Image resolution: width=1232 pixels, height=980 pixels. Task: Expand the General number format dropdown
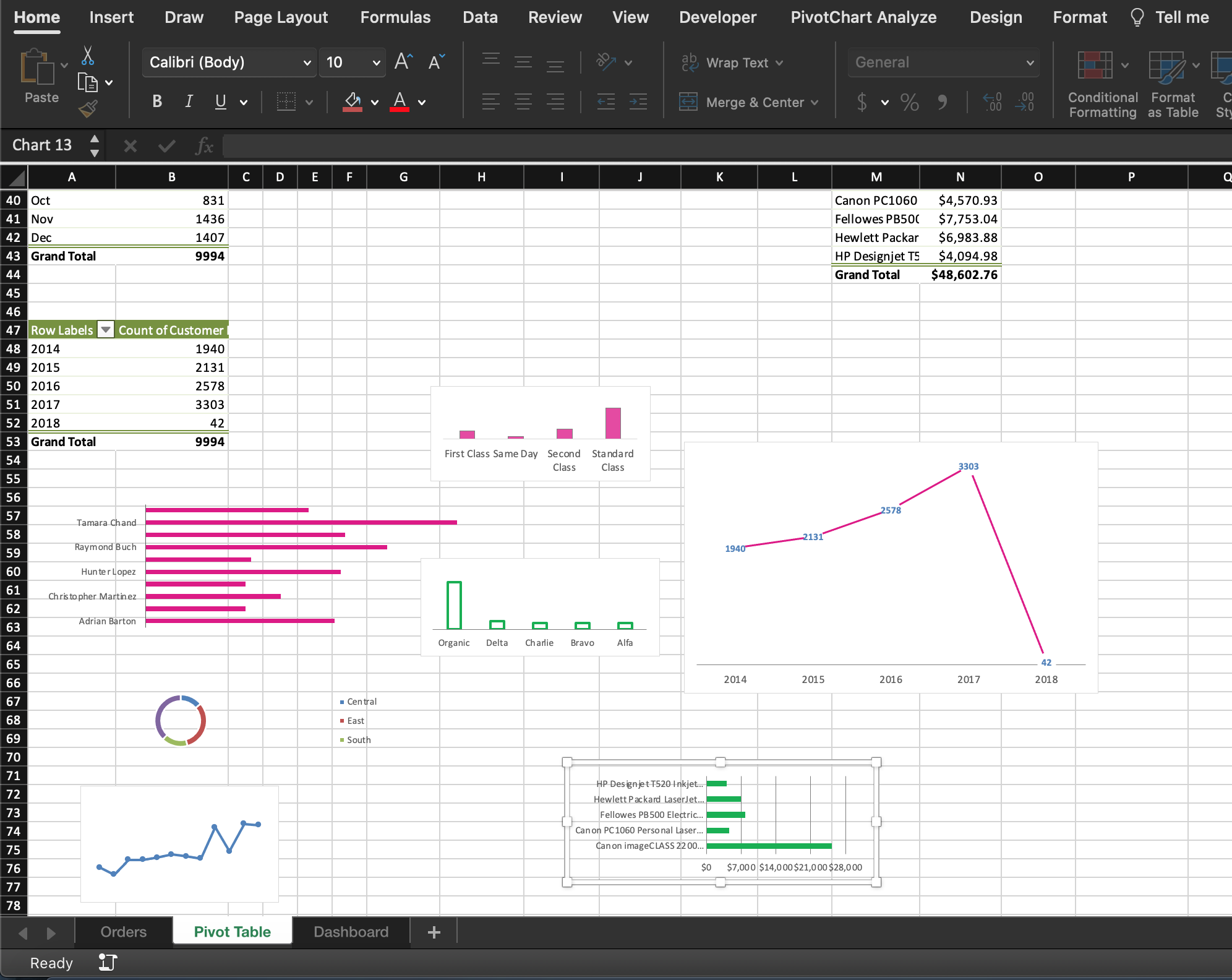click(1030, 62)
